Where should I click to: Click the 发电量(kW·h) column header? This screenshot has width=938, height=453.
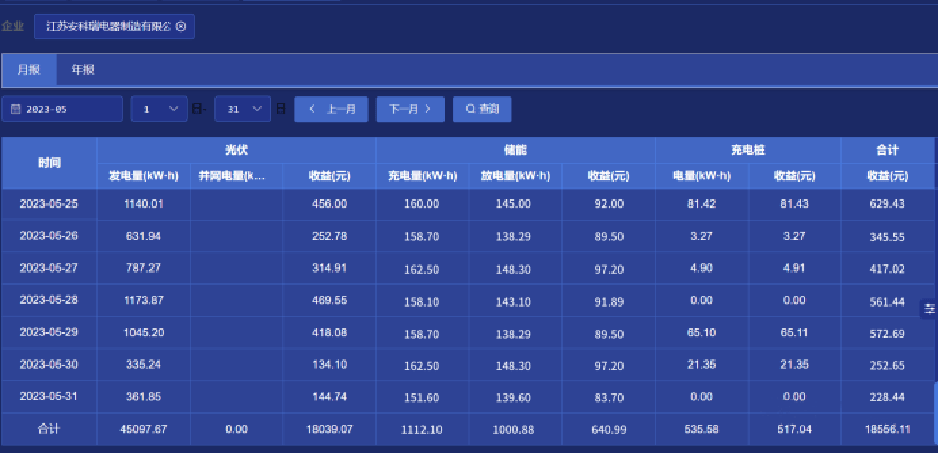point(144,177)
